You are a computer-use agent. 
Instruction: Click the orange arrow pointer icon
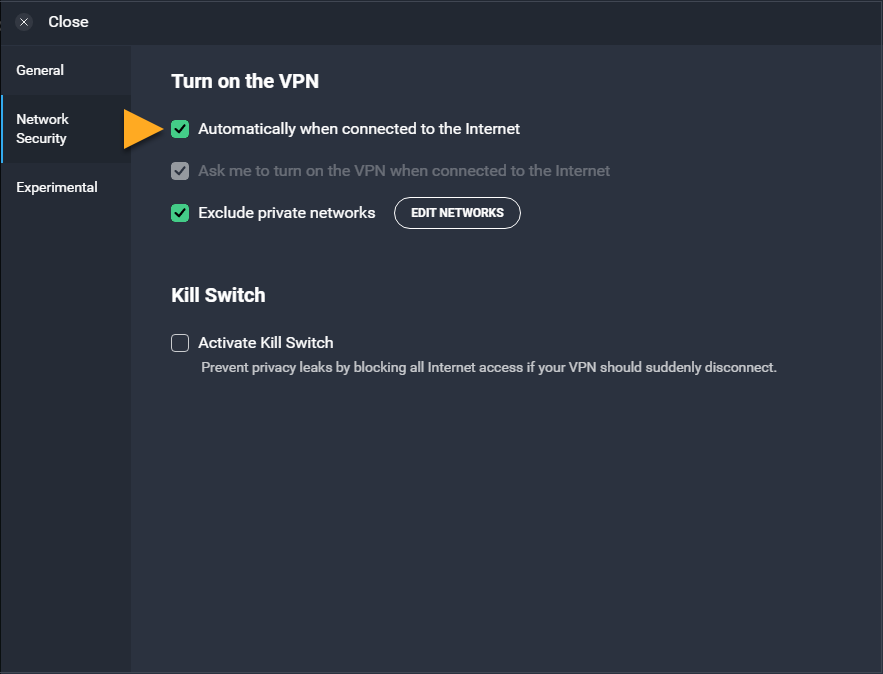click(x=143, y=130)
